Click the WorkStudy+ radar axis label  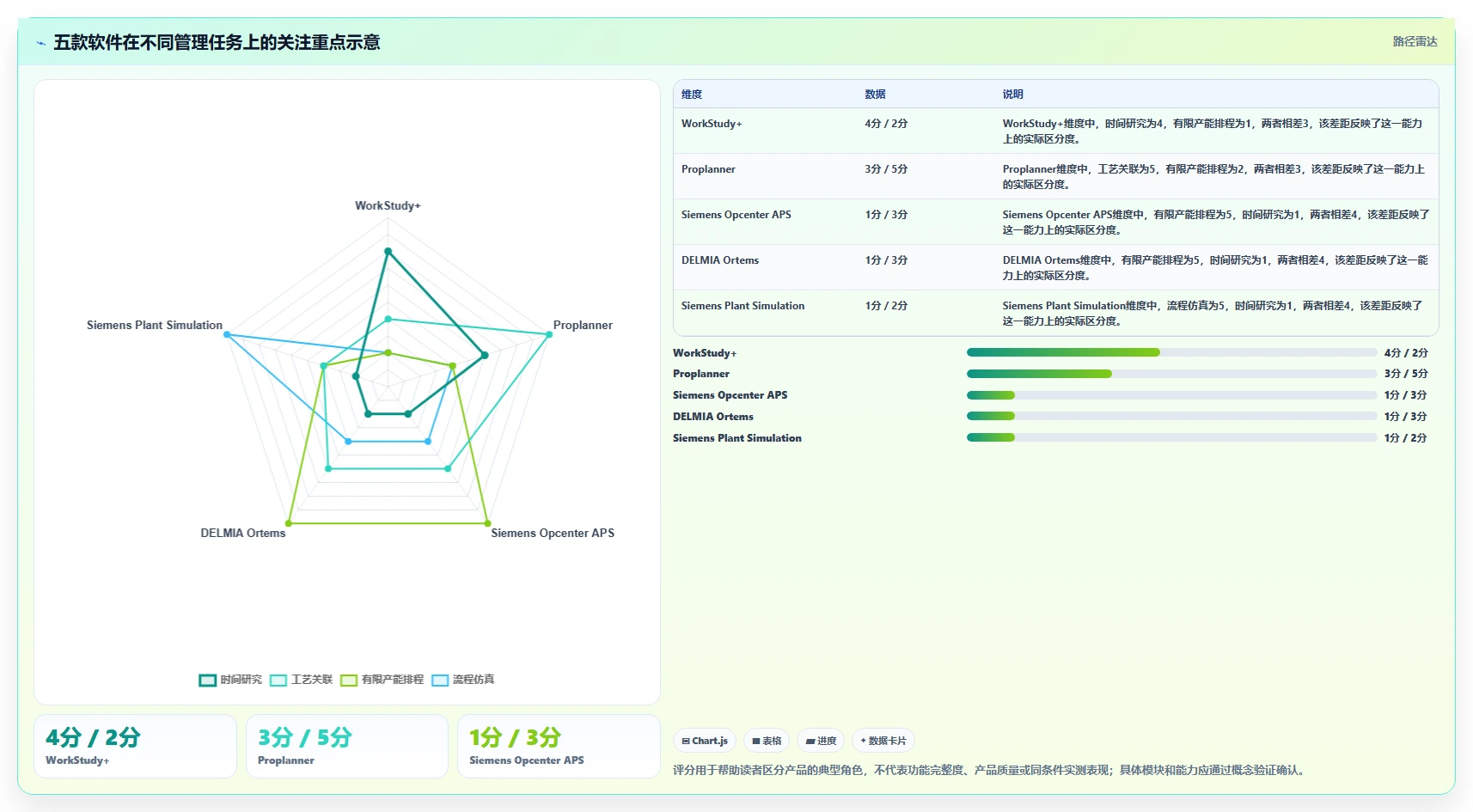(x=388, y=206)
